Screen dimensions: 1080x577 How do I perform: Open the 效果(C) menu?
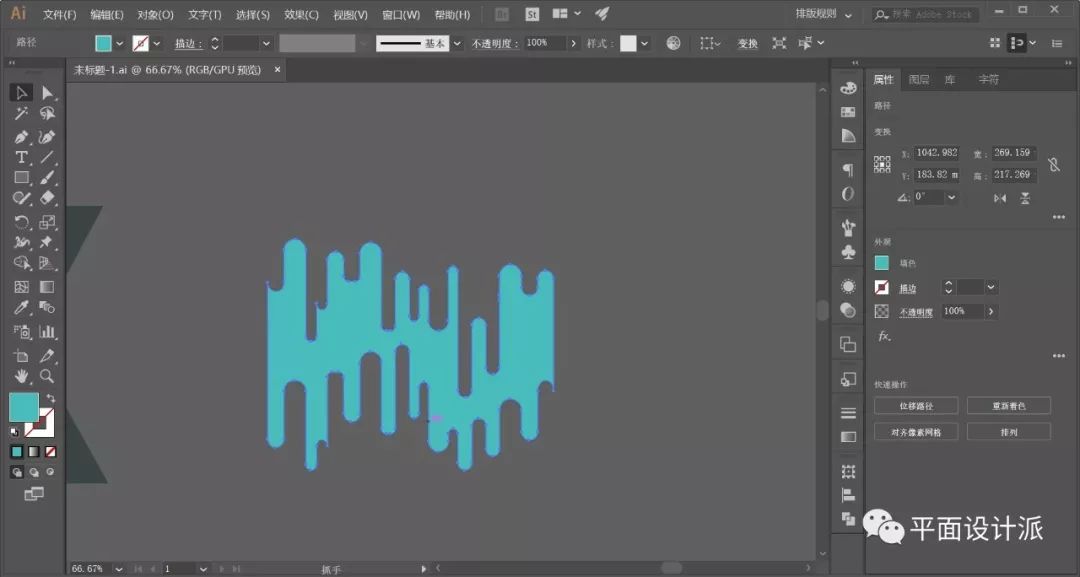pyautogui.click(x=301, y=15)
